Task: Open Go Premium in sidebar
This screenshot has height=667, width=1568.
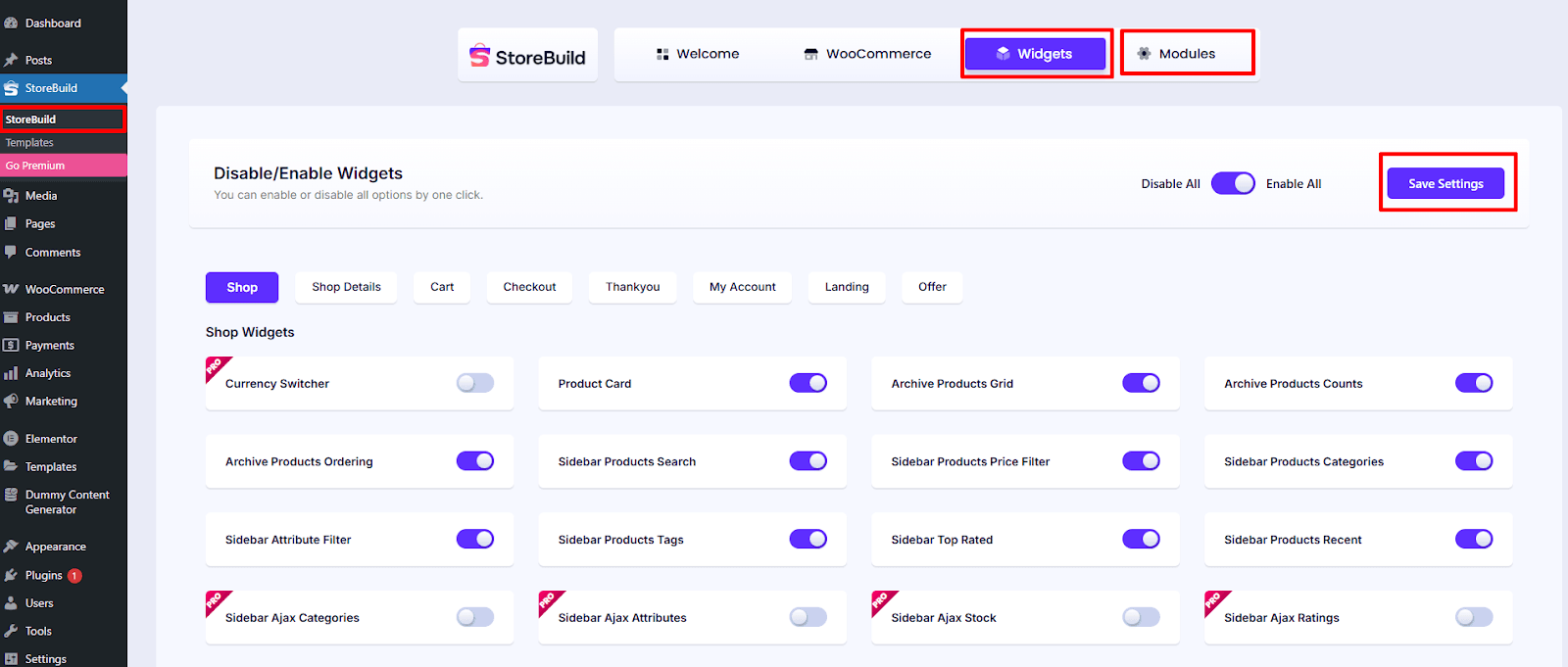Action: tap(64, 166)
